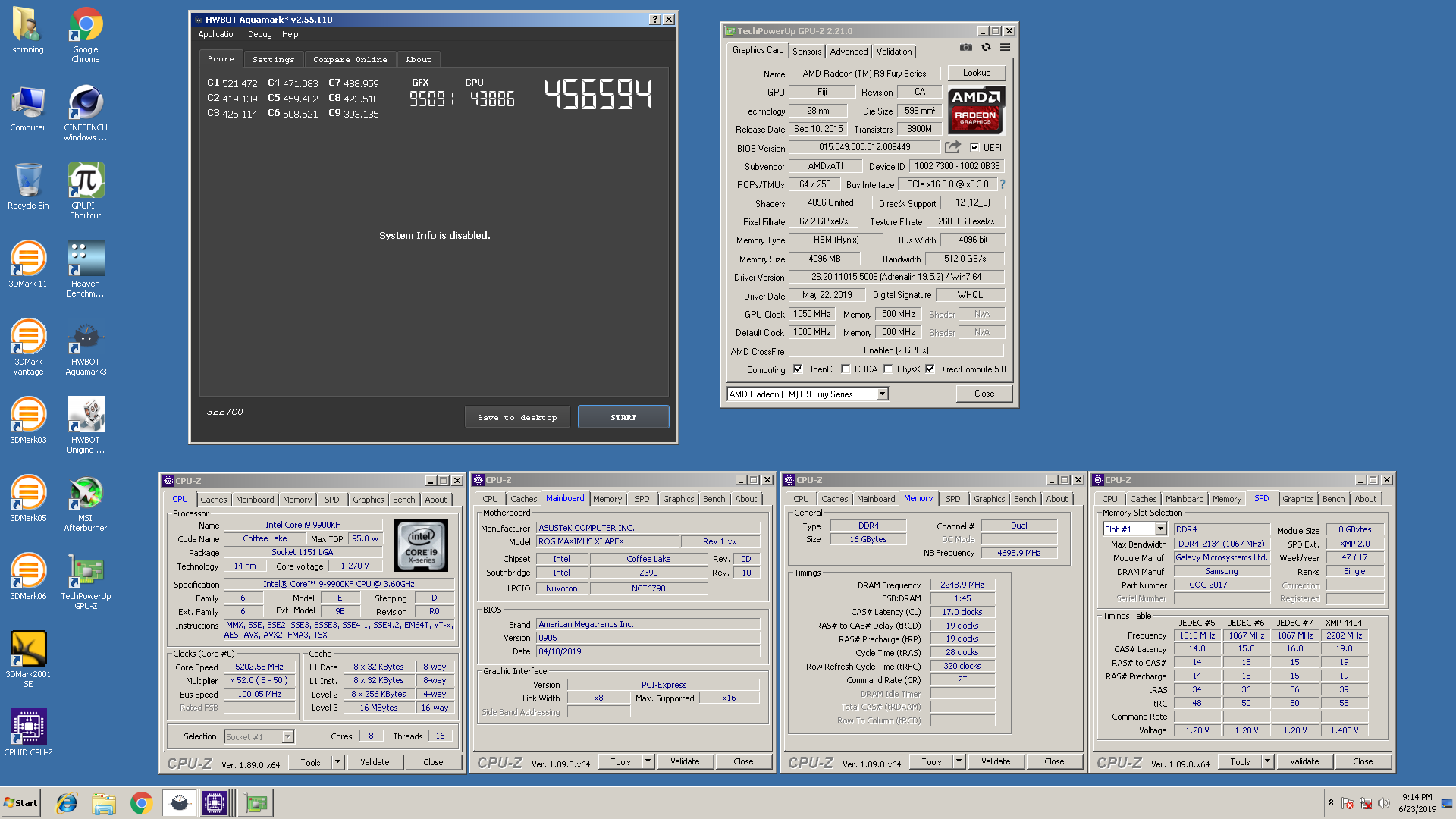Open 3DMark Vantage desktop shortcut
The image size is (1456, 819).
[x=28, y=347]
